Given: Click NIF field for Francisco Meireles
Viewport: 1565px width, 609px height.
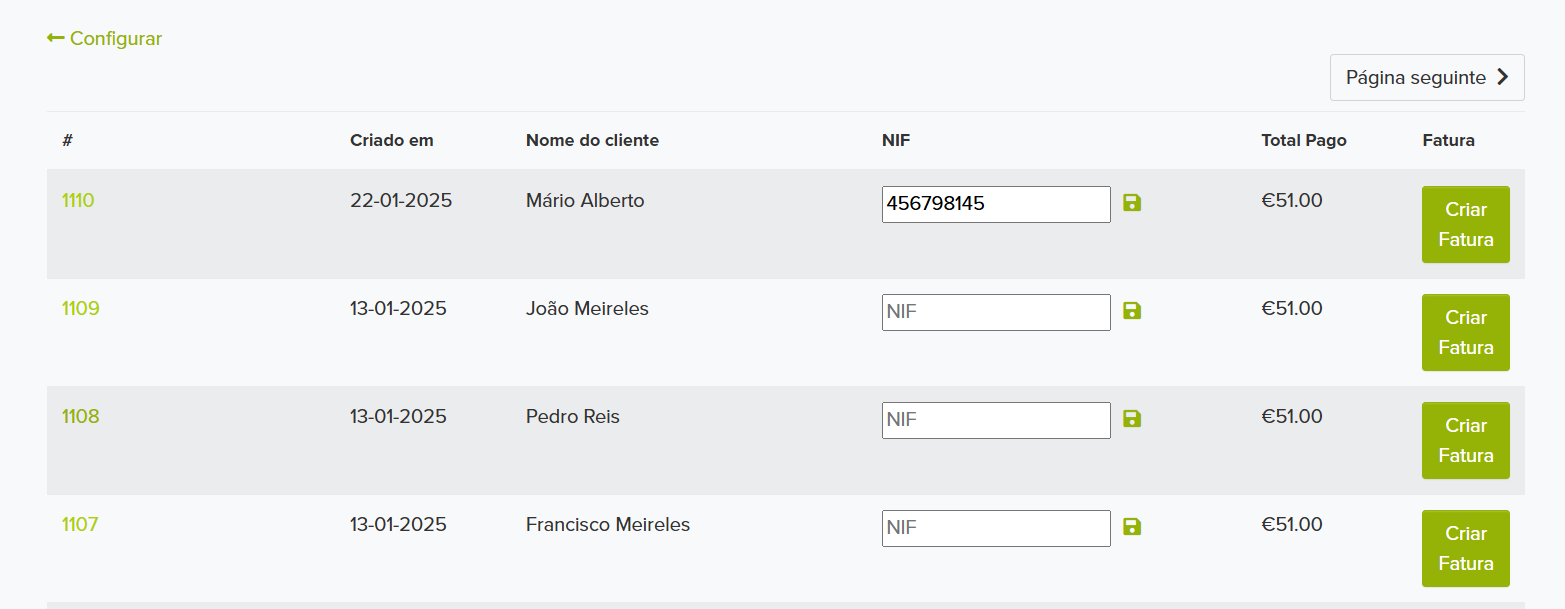Looking at the screenshot, I should [996, 528].
